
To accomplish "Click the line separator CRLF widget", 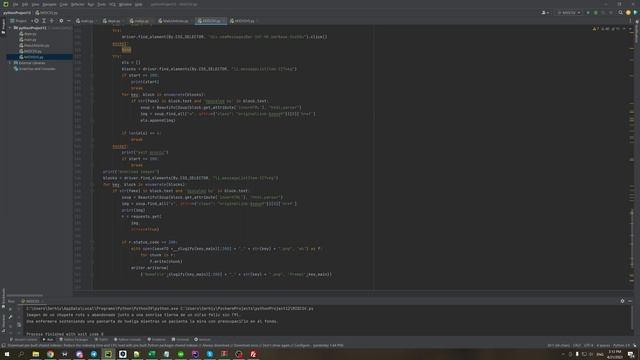I will point(577,346).
